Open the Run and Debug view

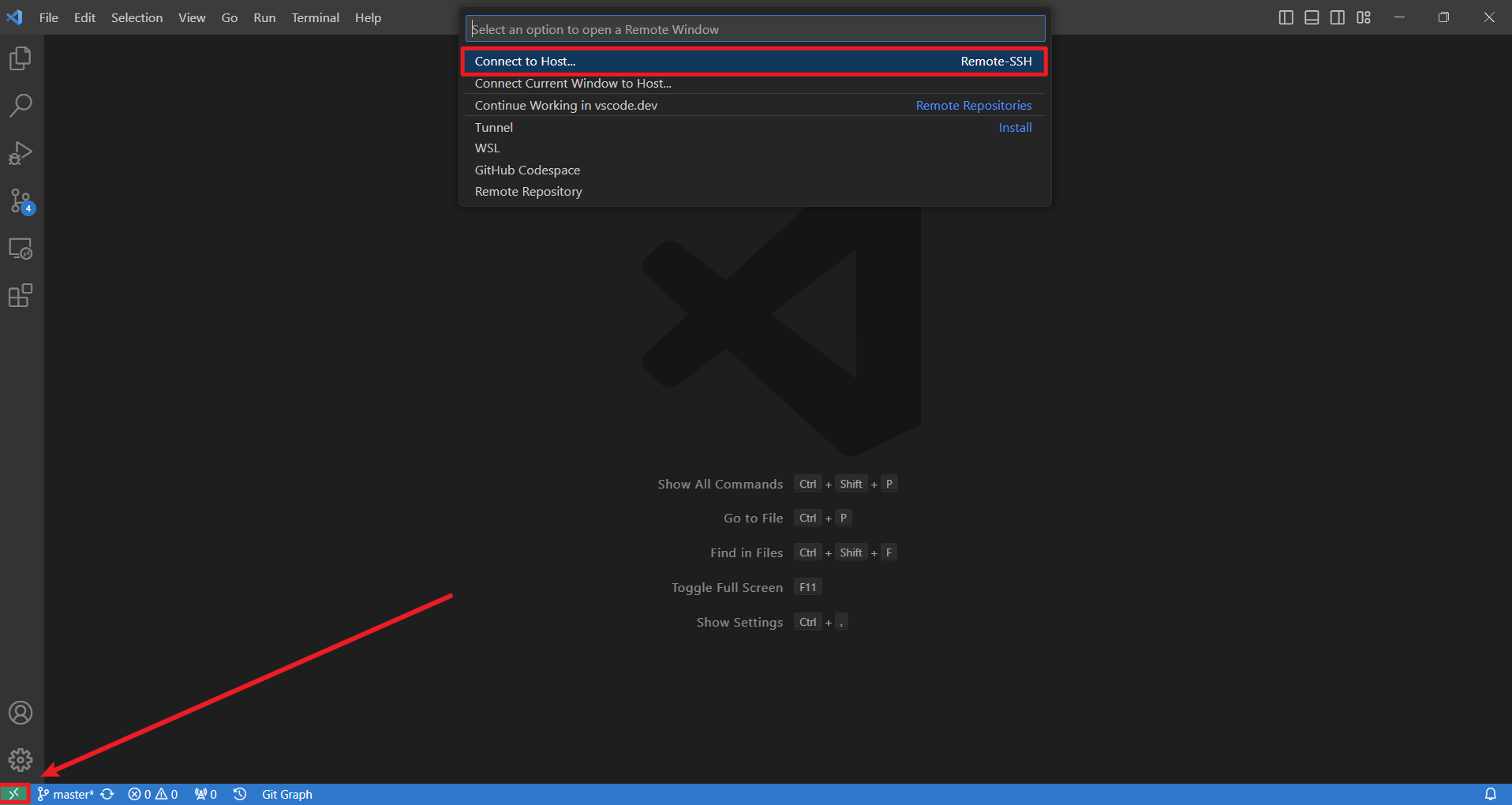click(21, 153)
